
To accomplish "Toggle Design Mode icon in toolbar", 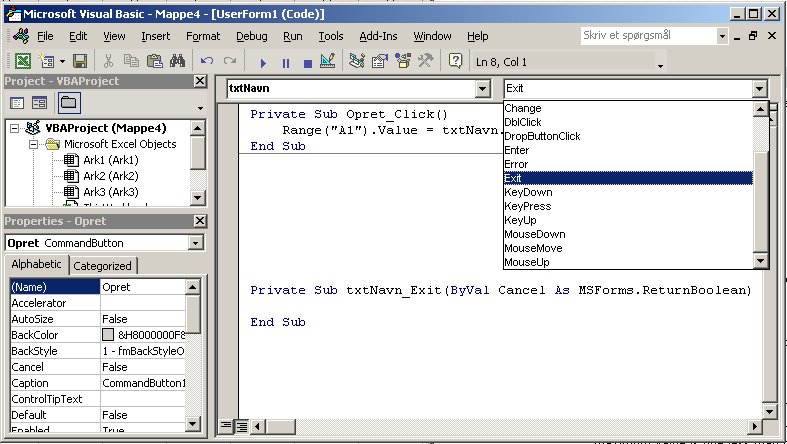I will coord(329,62).
